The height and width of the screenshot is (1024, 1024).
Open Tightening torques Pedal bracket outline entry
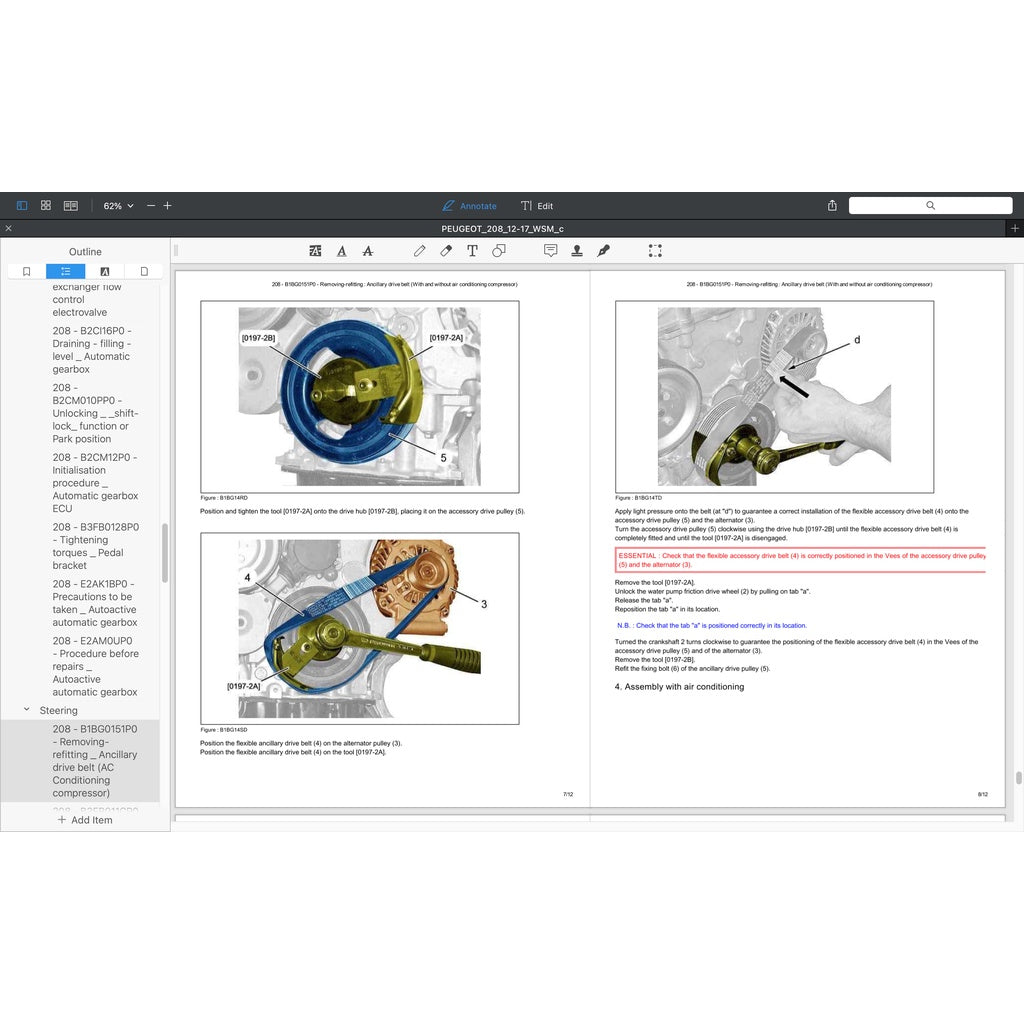96,546
